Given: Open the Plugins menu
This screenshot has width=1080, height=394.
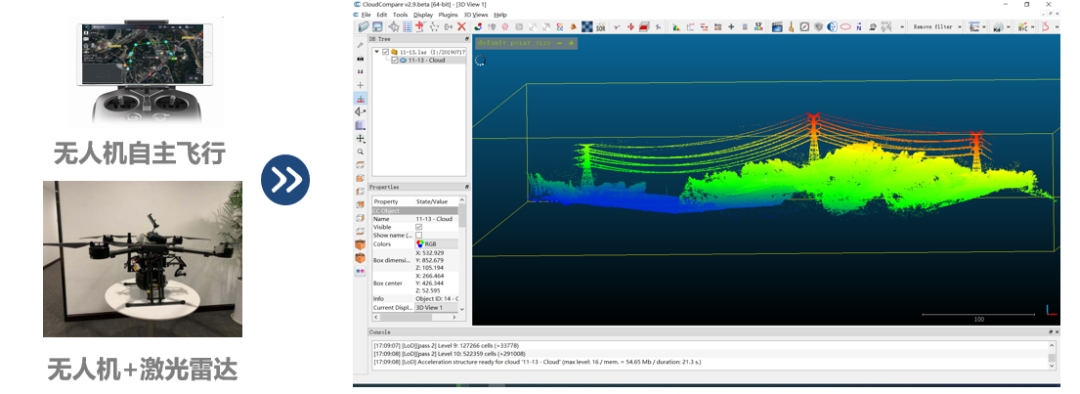Looking at the screenshot, I should pyautogui.click(x=448, y=14).
